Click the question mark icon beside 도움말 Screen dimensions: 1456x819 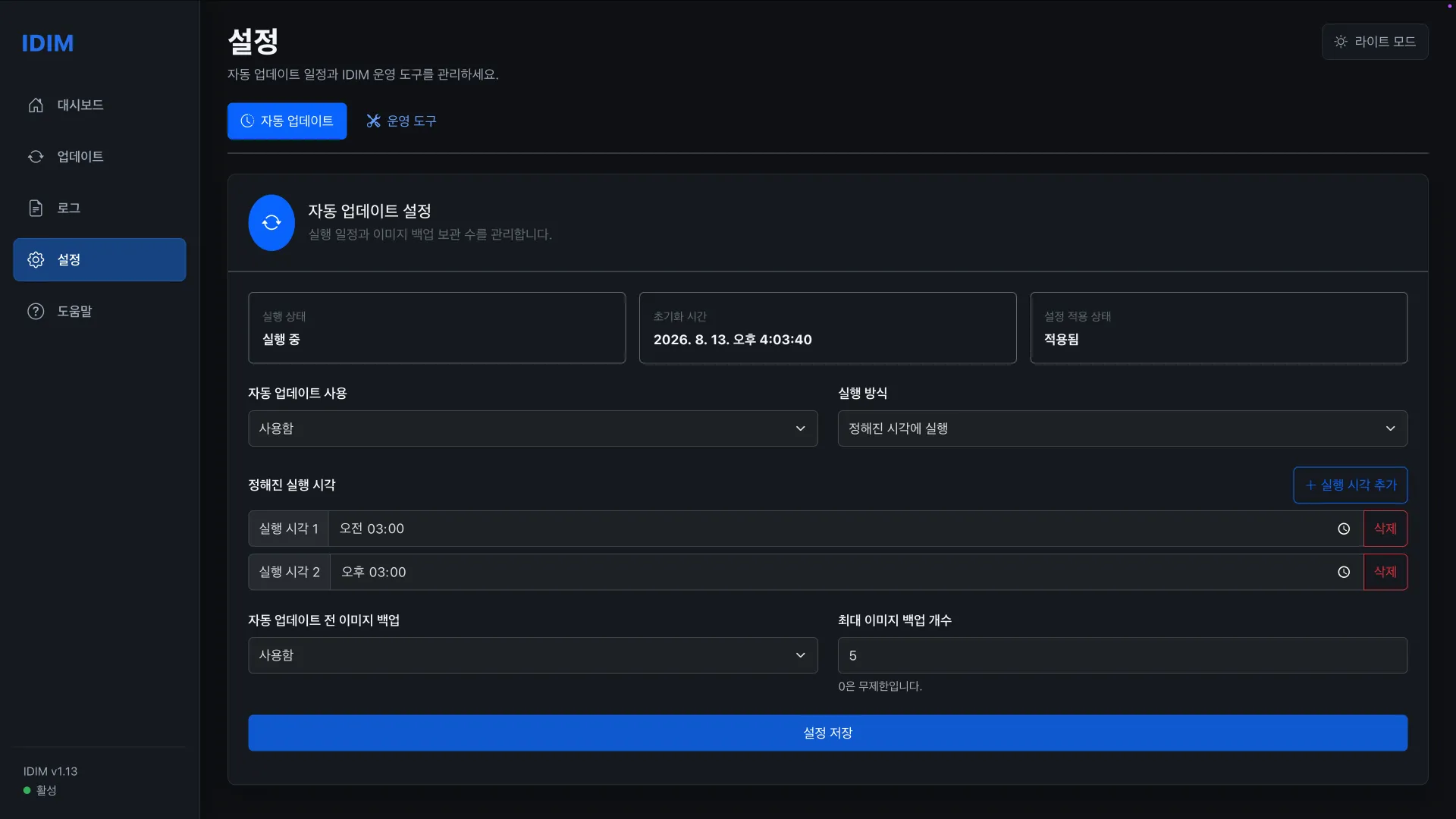(36, 312)
